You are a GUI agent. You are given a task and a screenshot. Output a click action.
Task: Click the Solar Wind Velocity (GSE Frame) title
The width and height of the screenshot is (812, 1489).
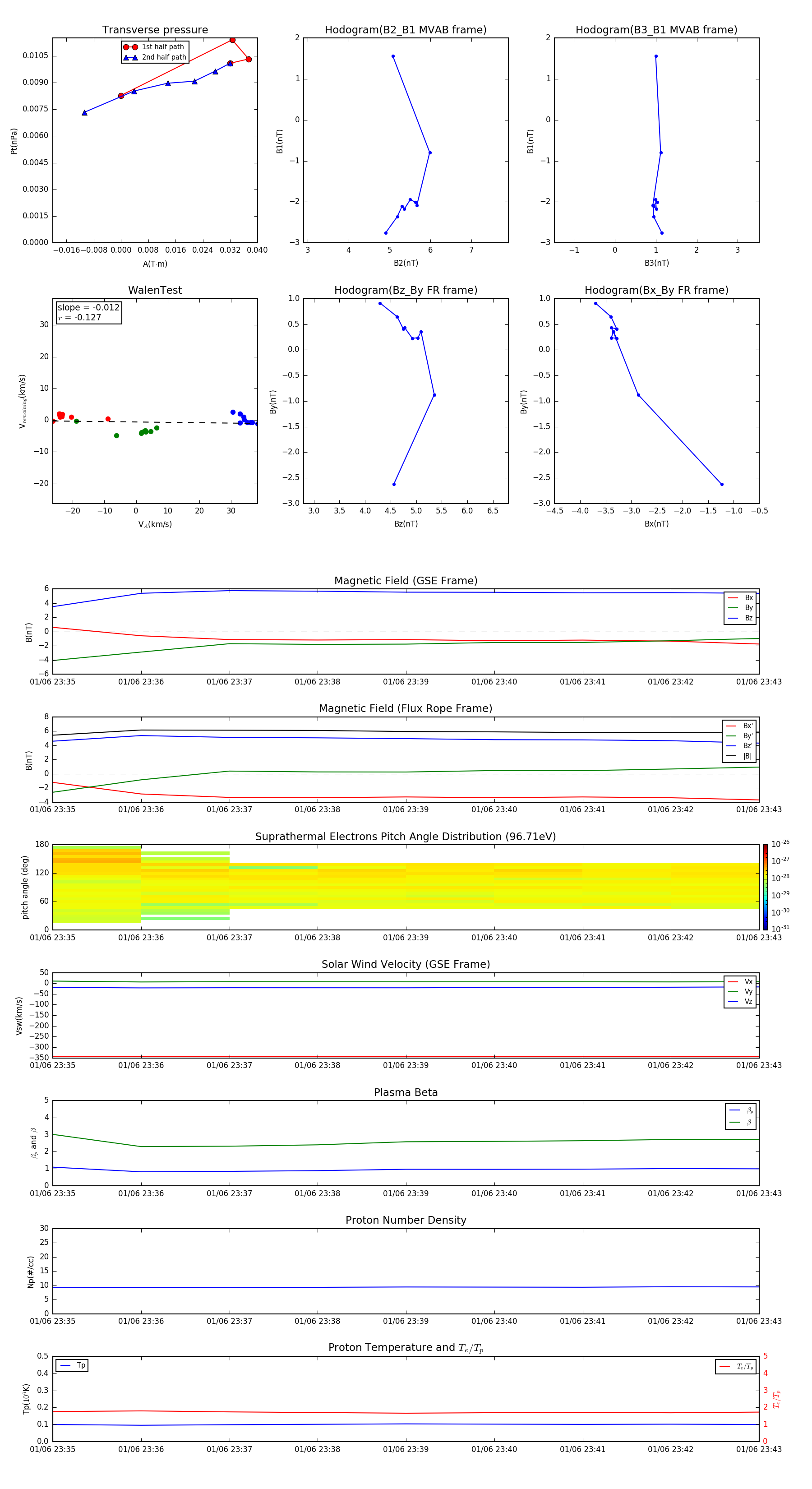[406, 965]
